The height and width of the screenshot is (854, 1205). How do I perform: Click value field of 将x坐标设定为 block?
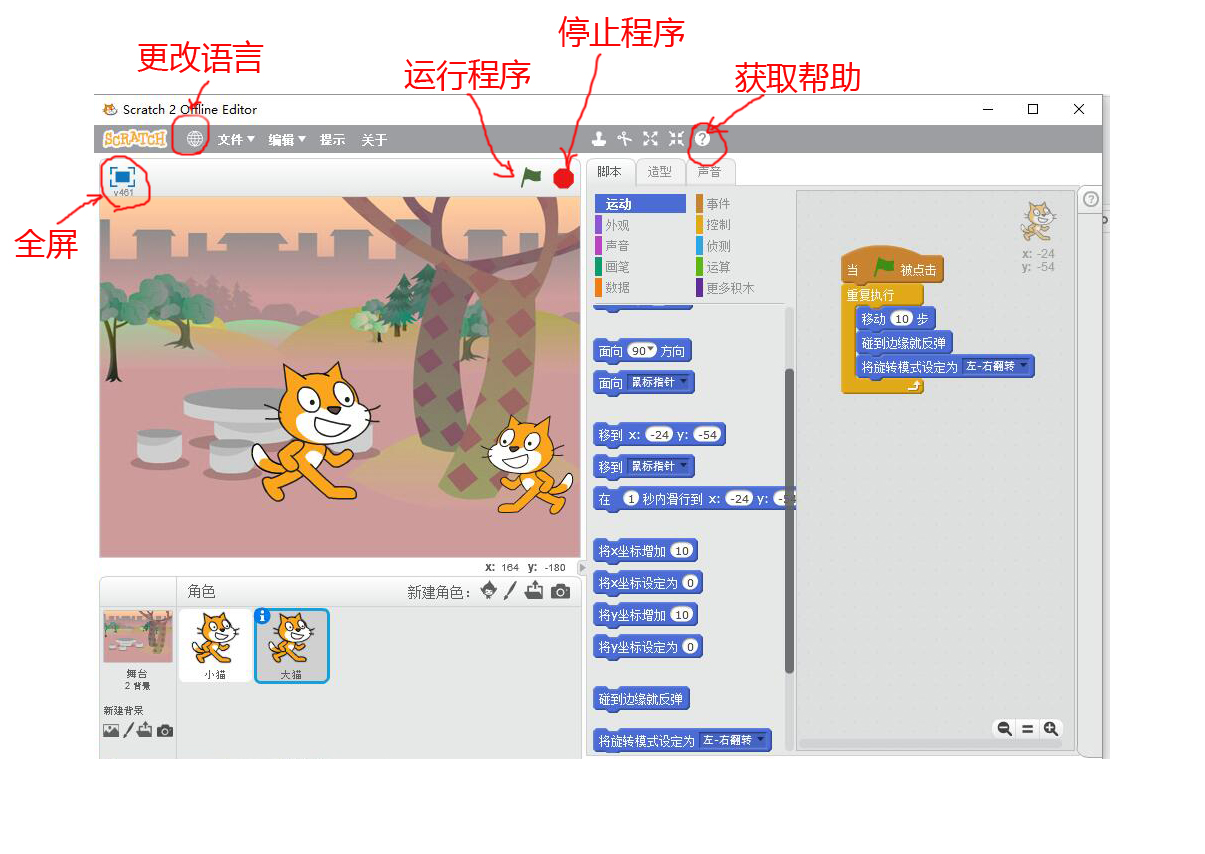(x=691, y=582)
